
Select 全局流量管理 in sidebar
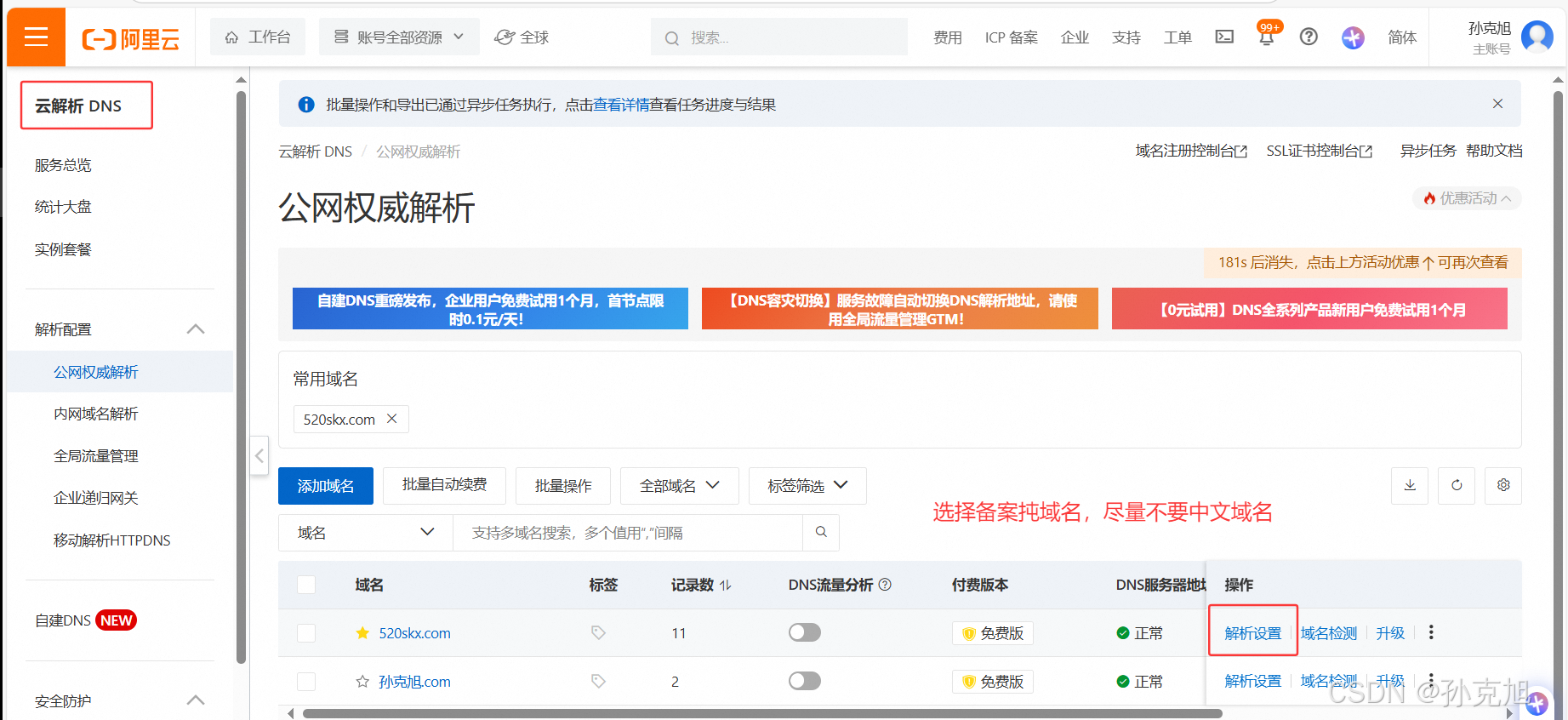point(95,456)
